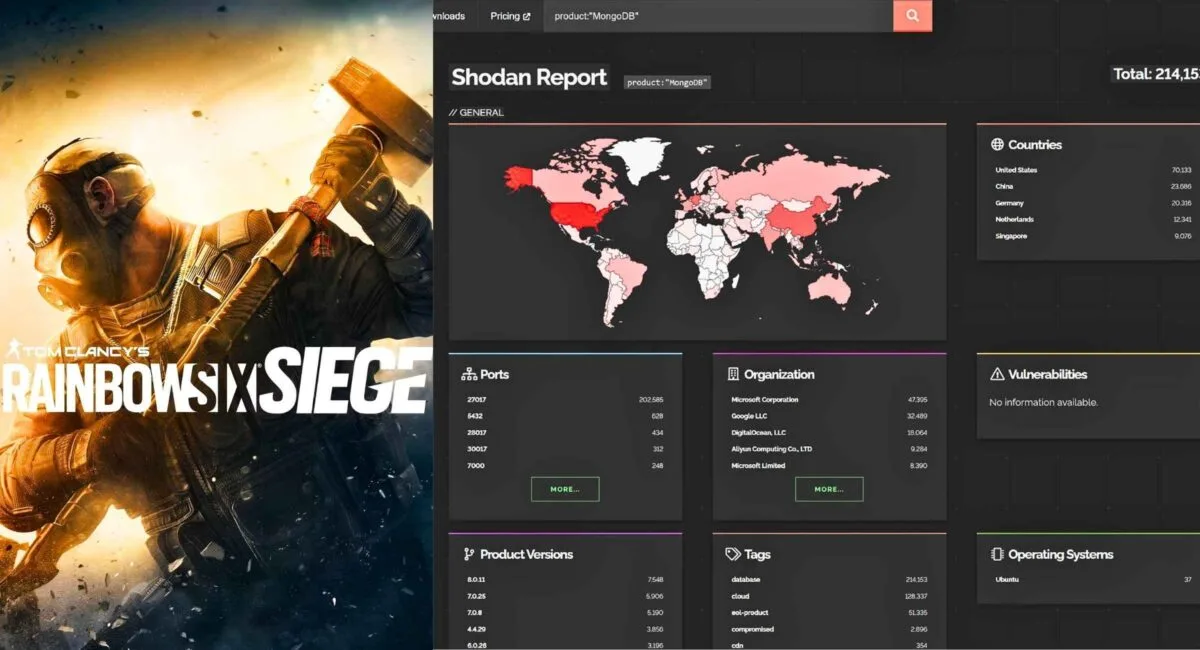
Task: Click the Ports network icon
Action: click(x=468, y=375)
